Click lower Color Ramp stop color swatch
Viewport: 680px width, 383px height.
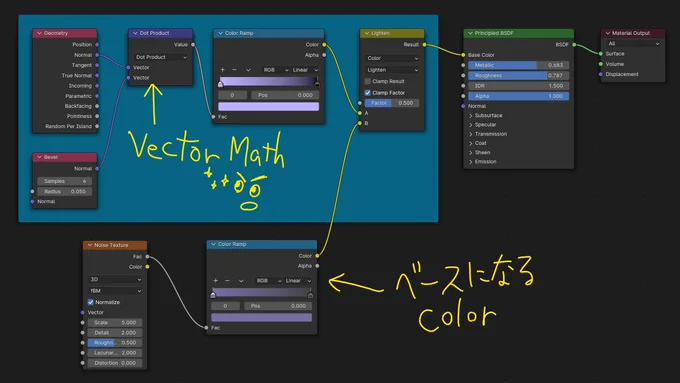(262, 318)
